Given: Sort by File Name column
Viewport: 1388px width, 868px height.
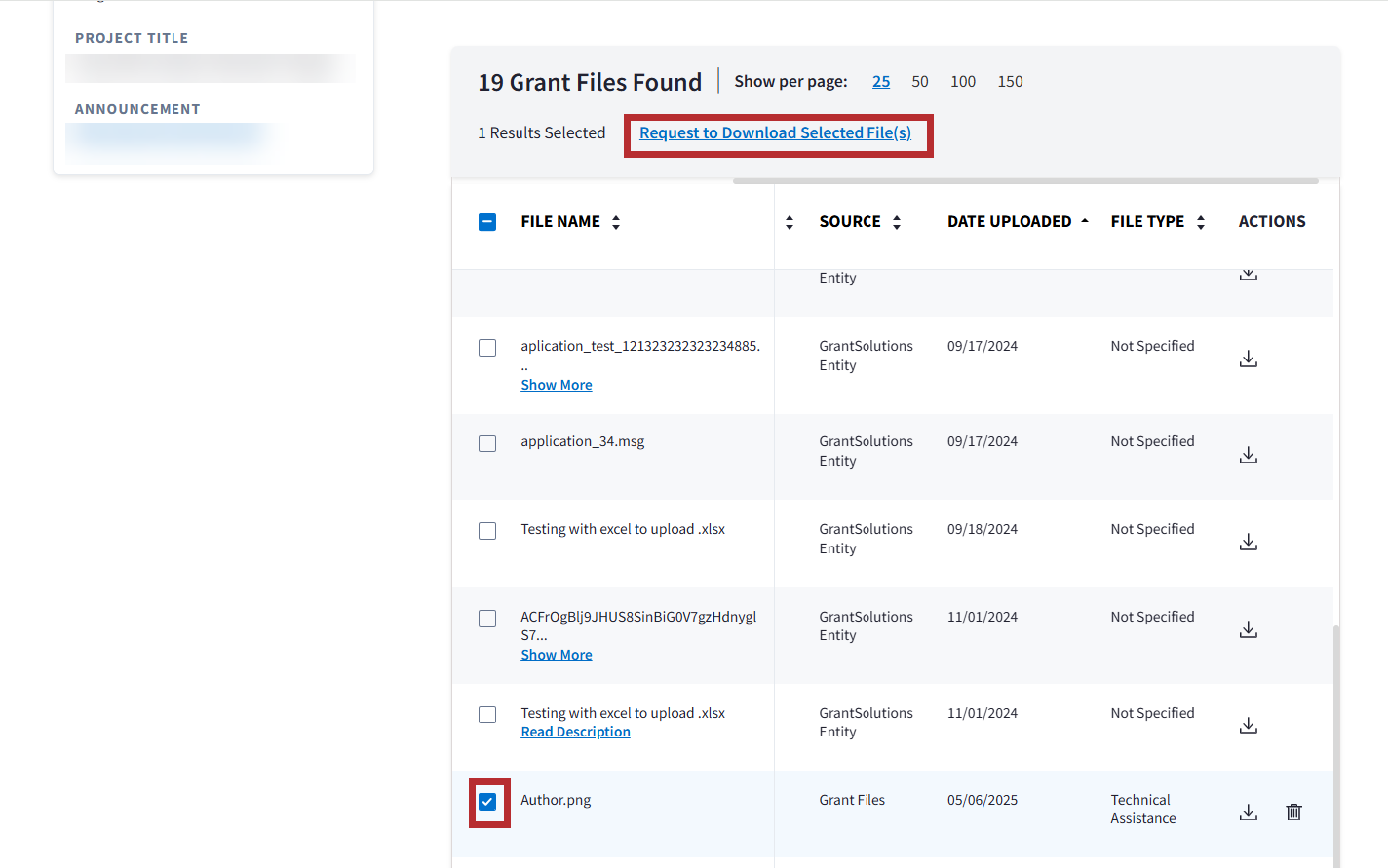Looking at the screenshot, I should pyautogui.click(x=616, y=222).
